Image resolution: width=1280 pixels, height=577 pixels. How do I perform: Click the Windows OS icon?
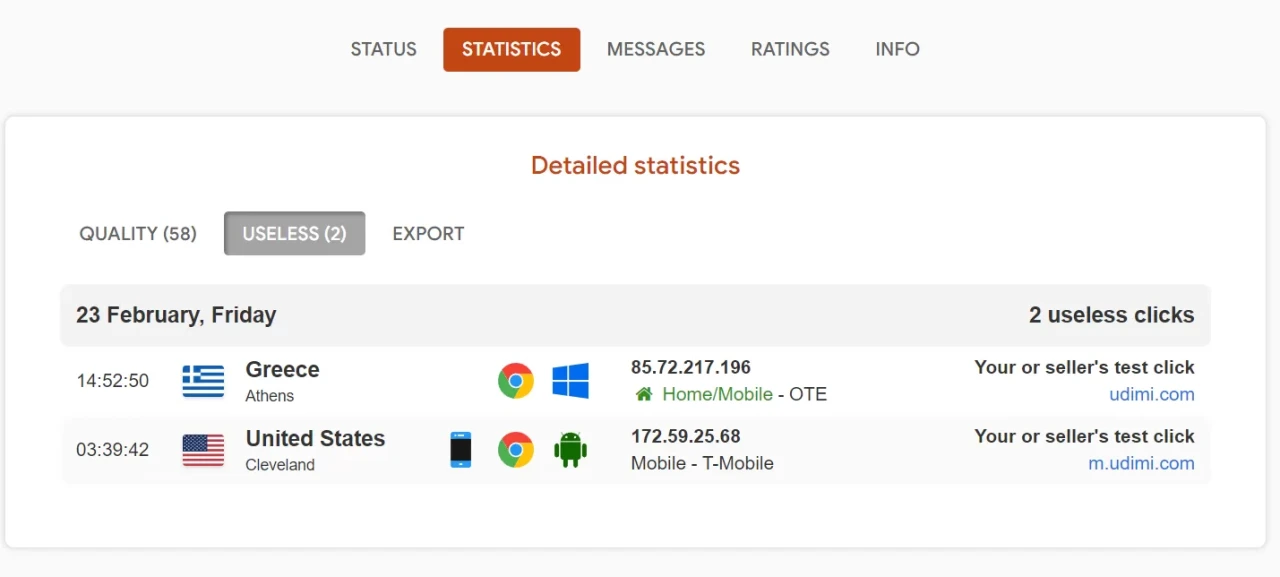[x=570, y=381]
